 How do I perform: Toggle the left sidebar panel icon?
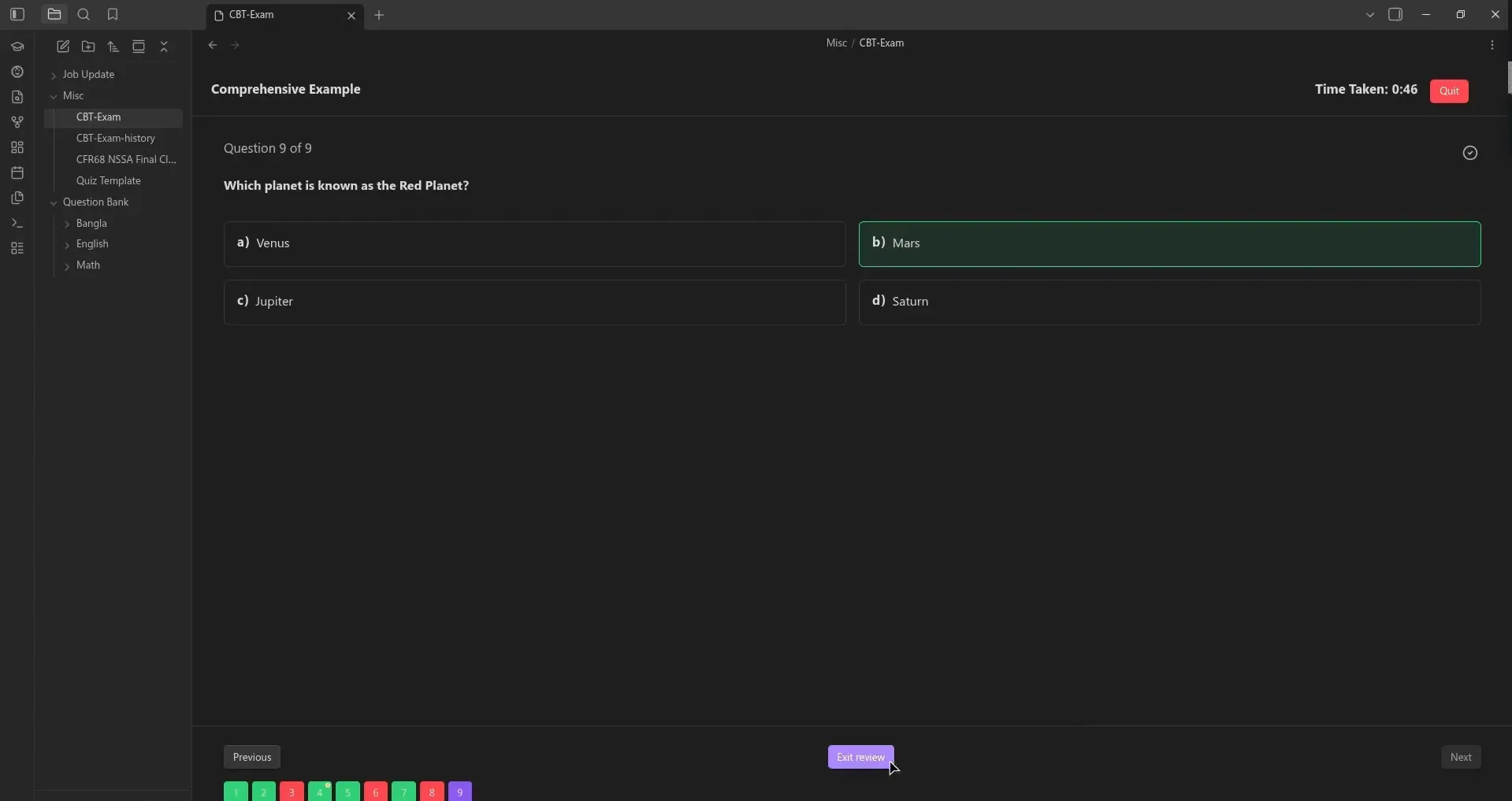pyautogui.click(x=17, y=14)
